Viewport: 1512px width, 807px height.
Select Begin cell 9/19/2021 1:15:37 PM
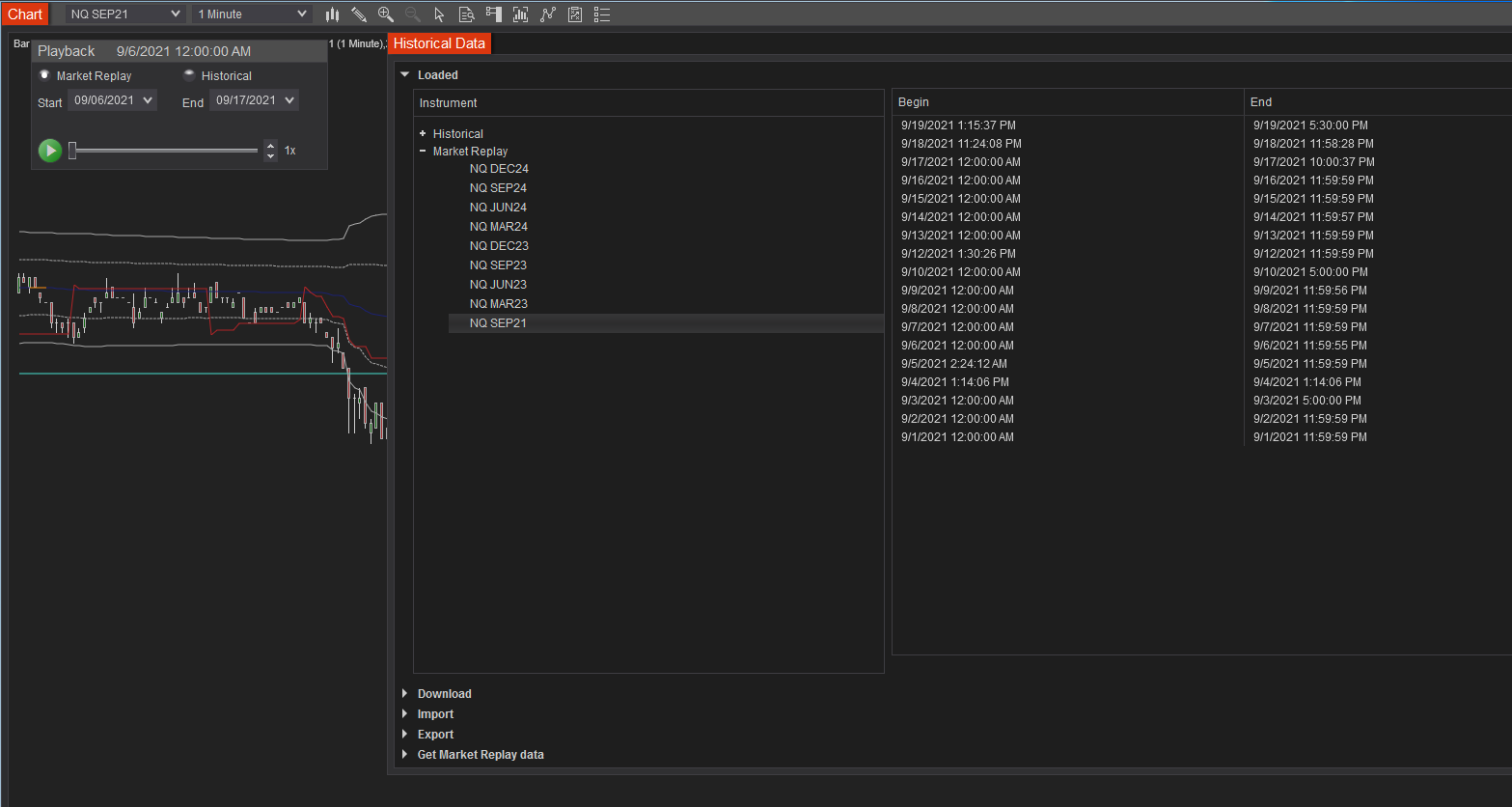(958, 125)
